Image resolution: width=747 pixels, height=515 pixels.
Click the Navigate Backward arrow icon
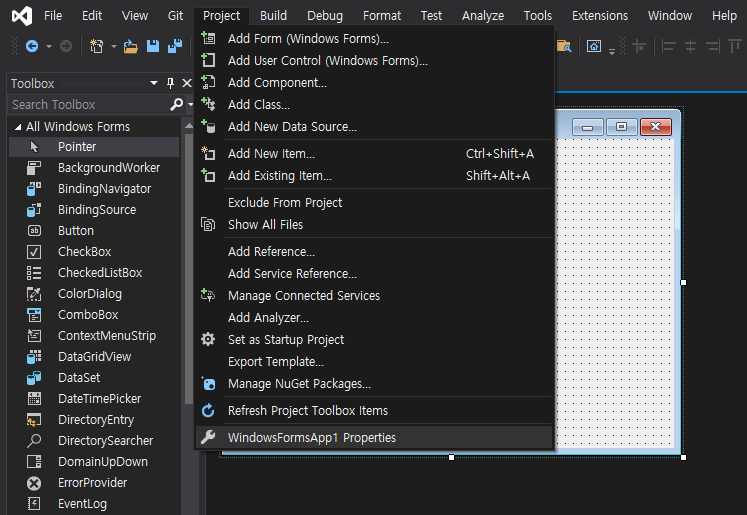point(32,46)
